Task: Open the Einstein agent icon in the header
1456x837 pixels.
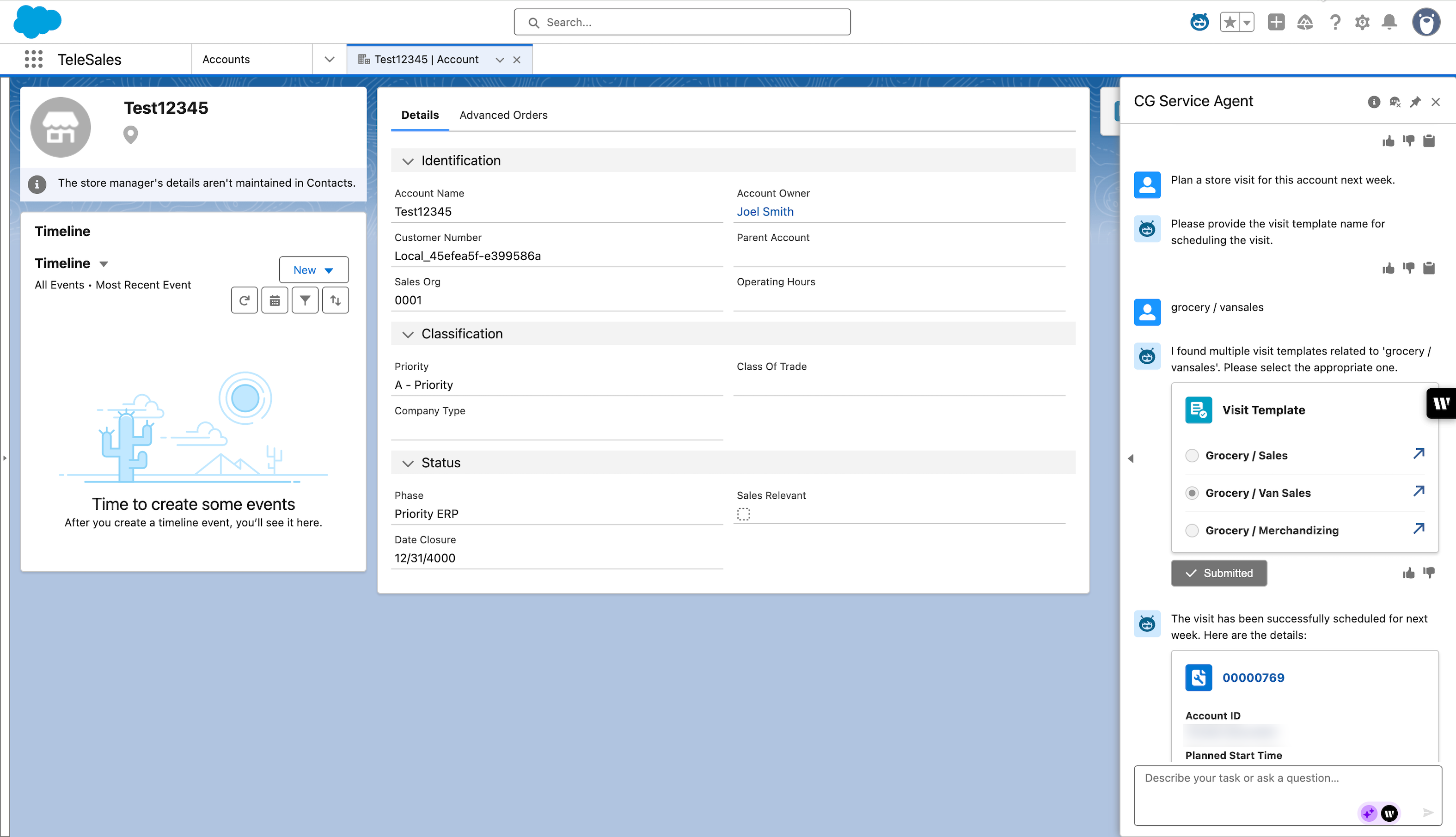Action: click(x=1199, y=23)
